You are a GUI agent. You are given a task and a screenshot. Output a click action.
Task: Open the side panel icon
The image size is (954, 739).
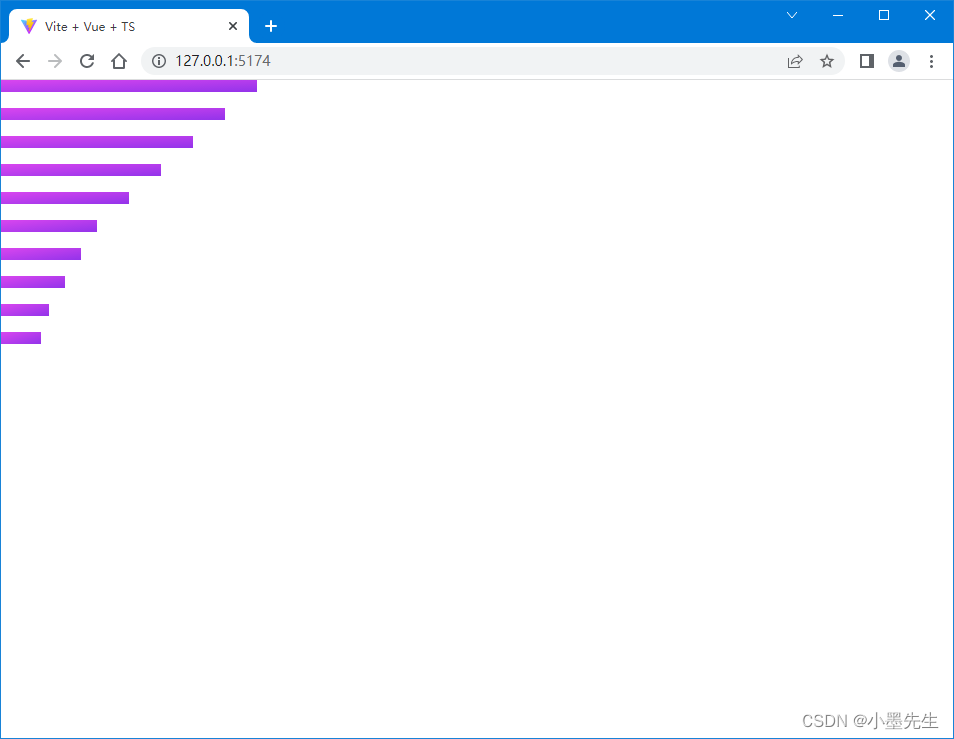coord(866,61)
